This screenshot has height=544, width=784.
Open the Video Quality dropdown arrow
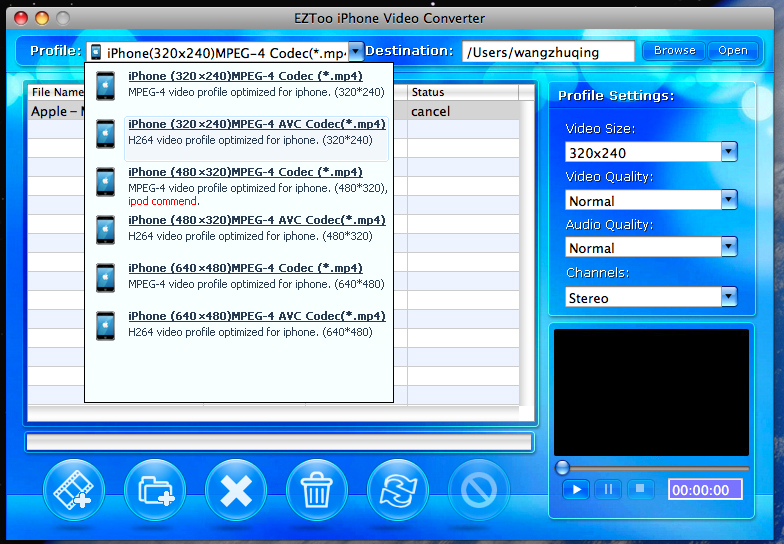point(729,200)
